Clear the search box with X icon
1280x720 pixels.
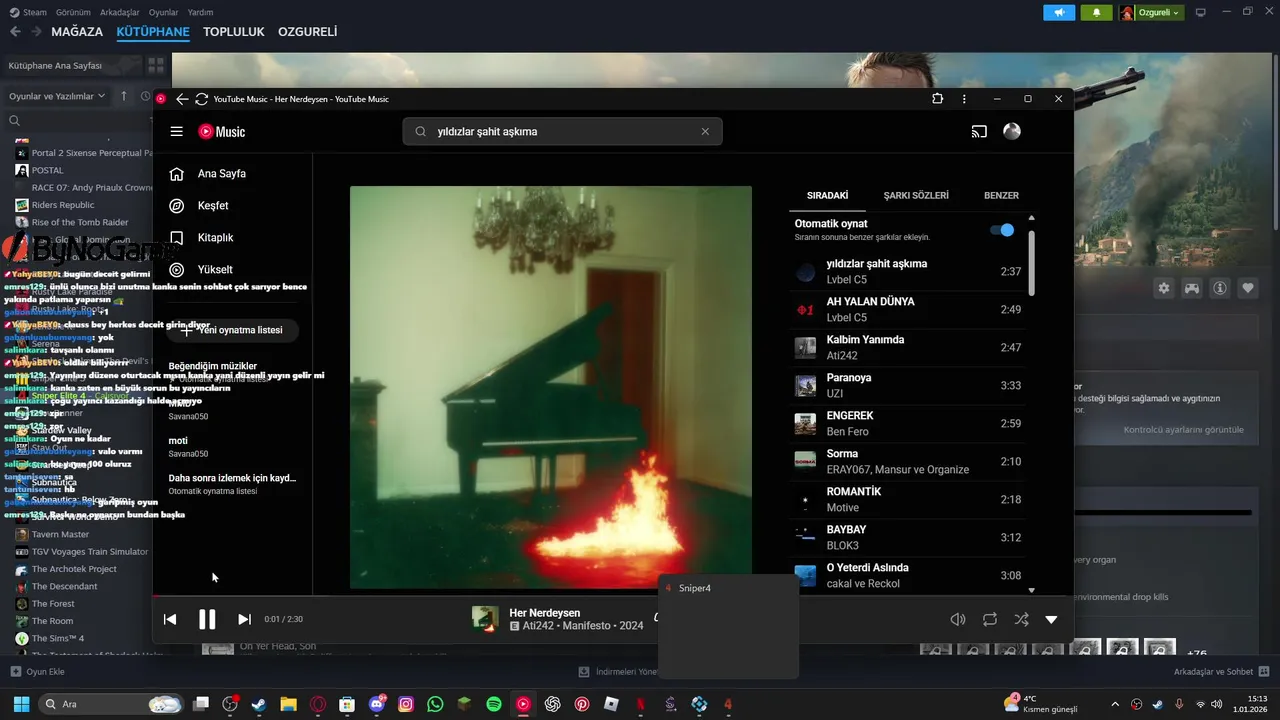tap(705, 131)
